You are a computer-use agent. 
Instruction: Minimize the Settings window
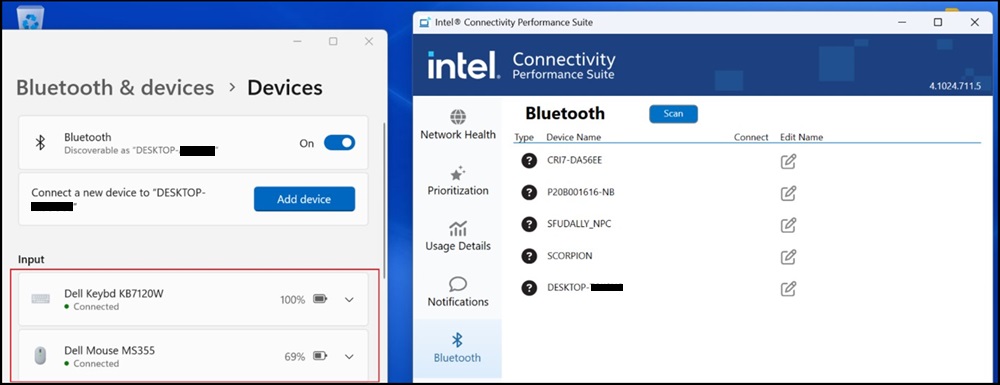point(297,41)
